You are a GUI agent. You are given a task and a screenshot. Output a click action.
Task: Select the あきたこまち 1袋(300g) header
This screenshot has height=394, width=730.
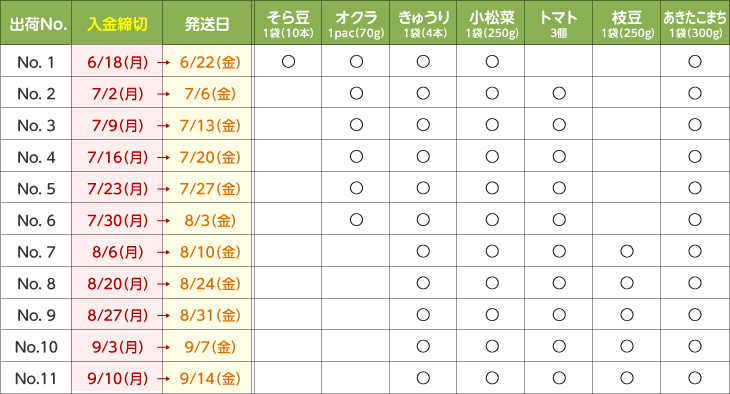695,23
